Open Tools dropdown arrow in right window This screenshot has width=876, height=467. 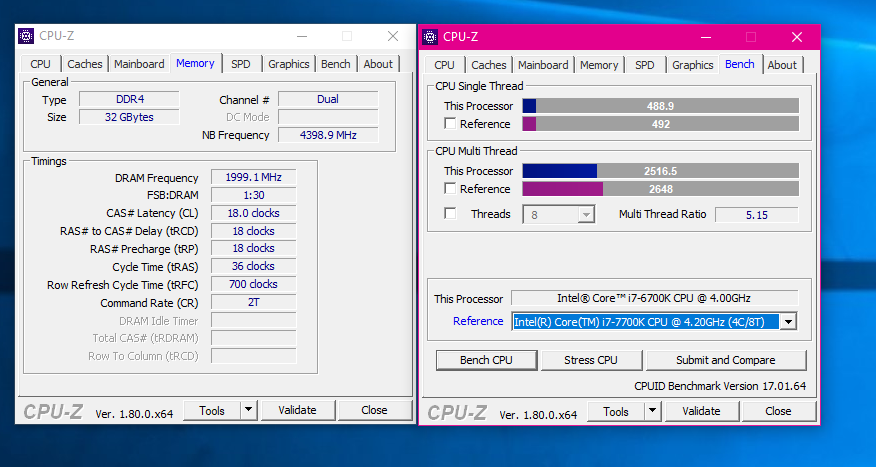point(653,412)
